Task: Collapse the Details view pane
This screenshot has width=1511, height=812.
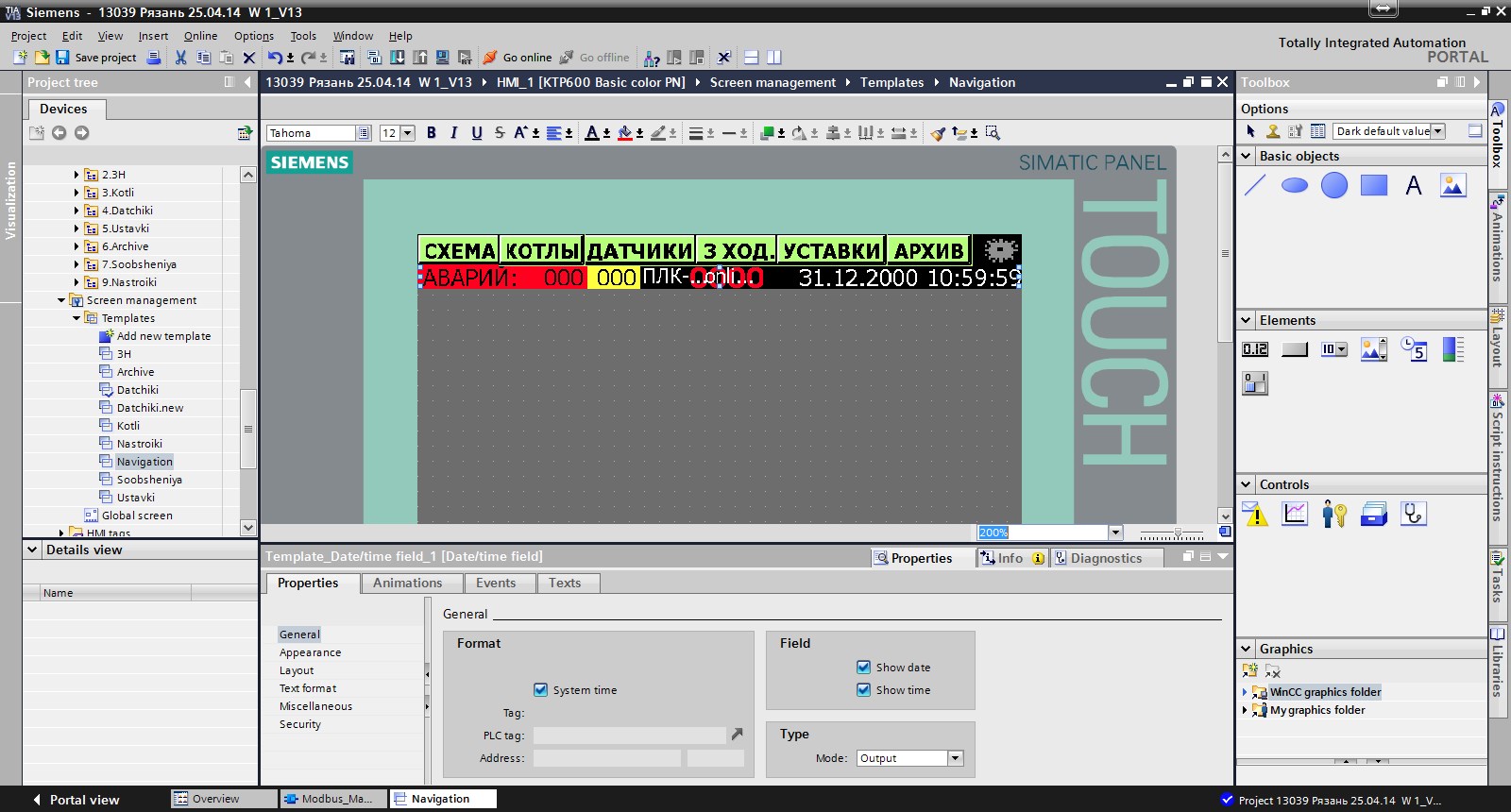Action: coord(33,550)
